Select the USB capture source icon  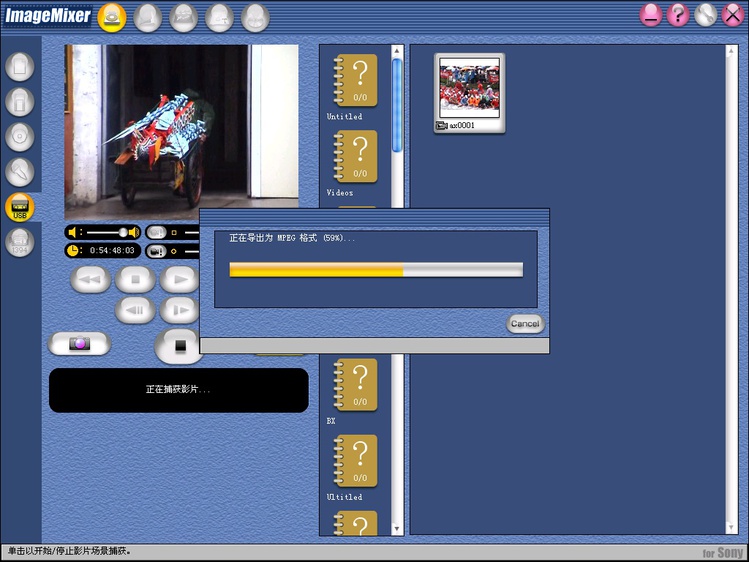(20, 207)
